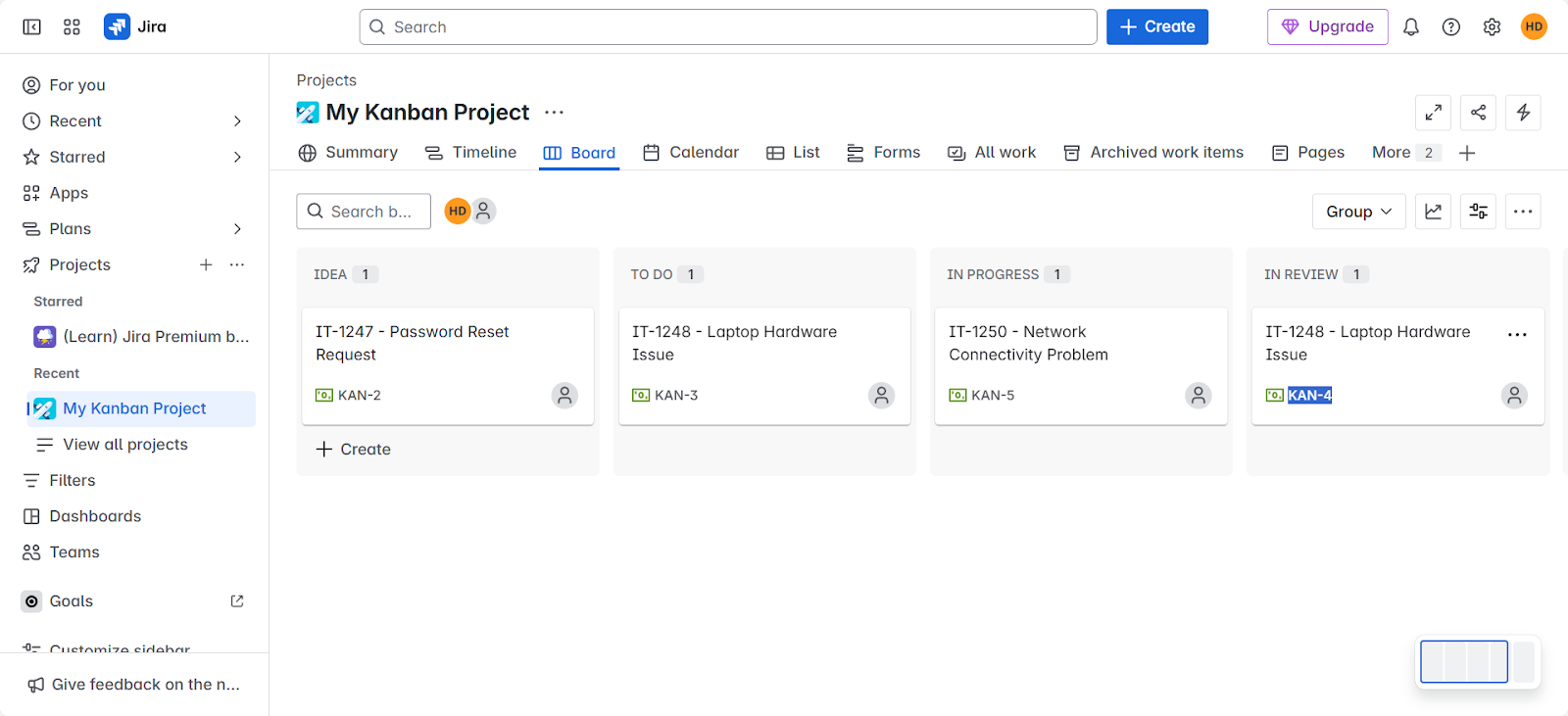
Task: Open Apps in sidebar
Action: (137, 193)
